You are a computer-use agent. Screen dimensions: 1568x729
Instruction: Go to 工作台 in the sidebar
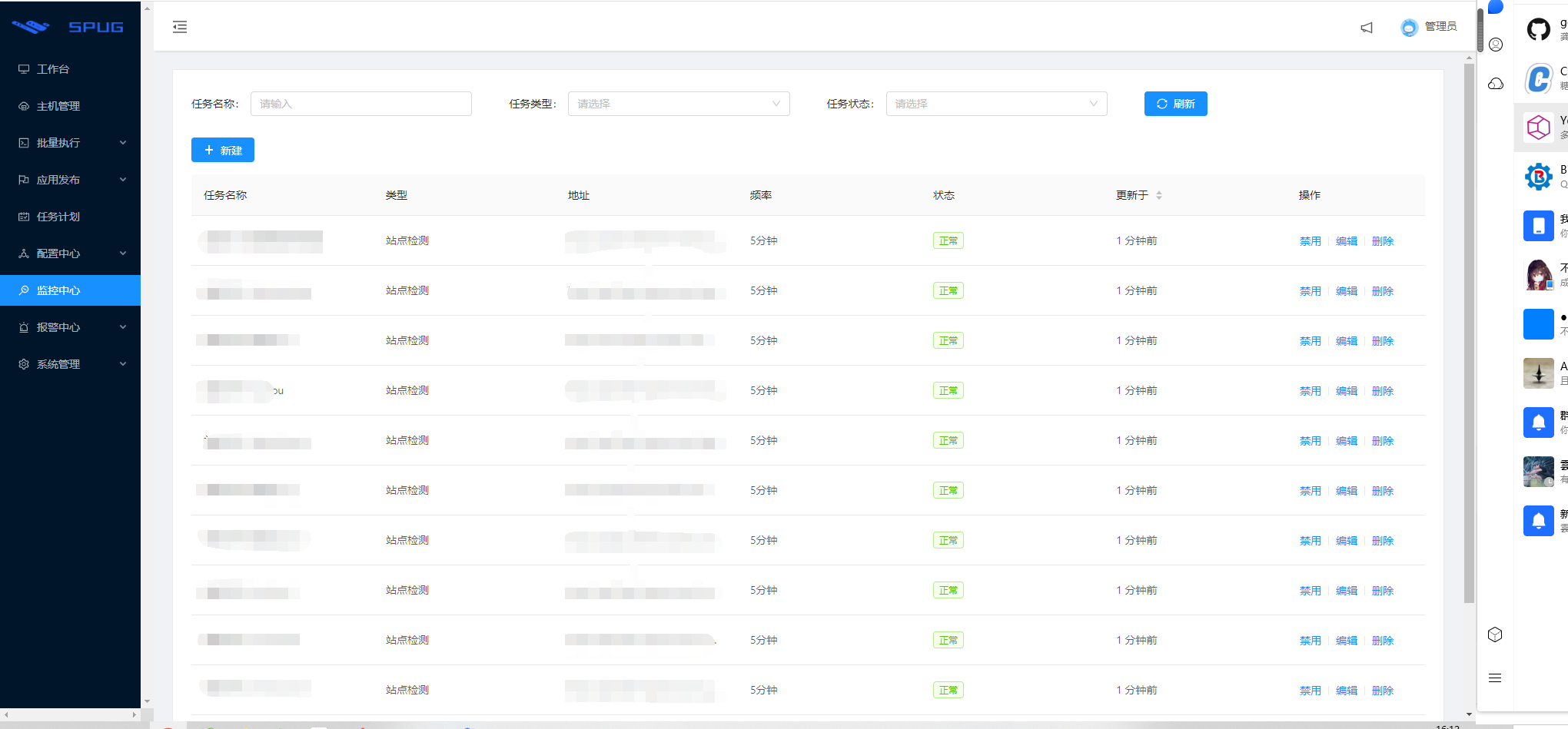pos(70,69)
